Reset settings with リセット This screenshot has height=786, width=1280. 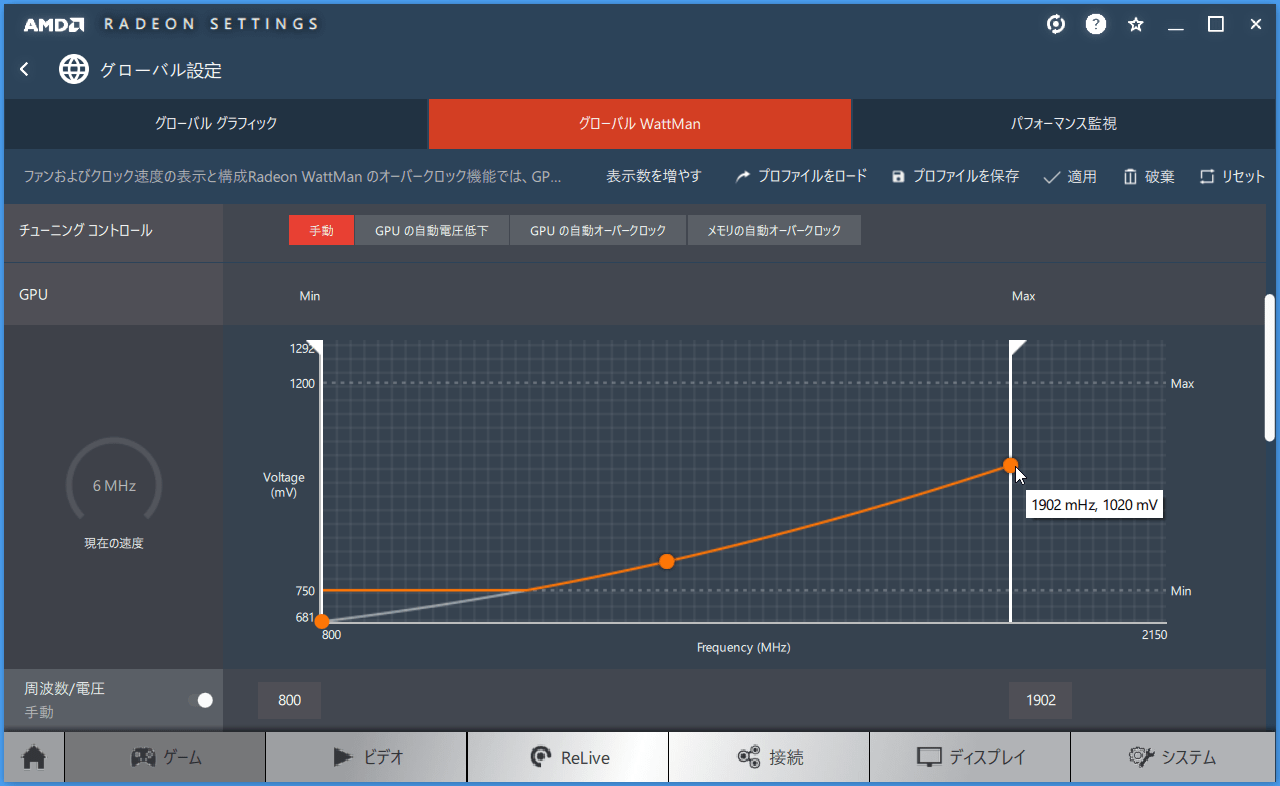(1232, 176)
